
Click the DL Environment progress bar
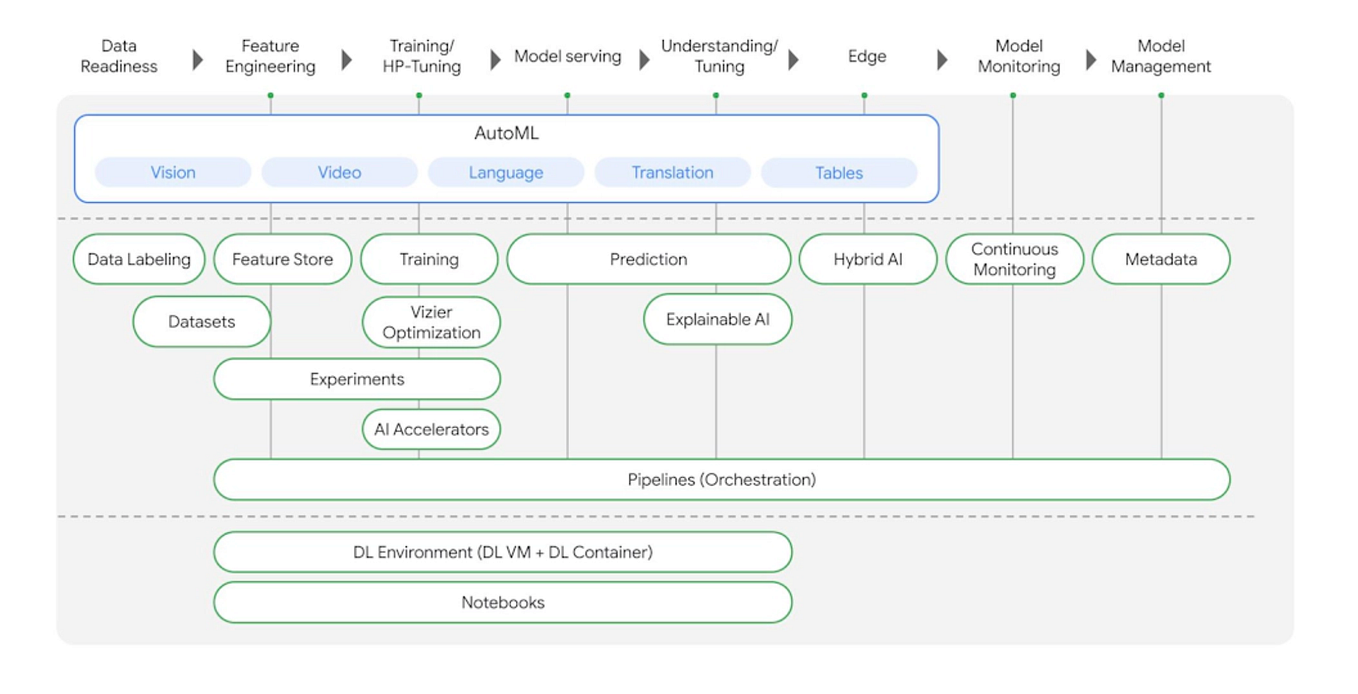(x=503, y=551)
